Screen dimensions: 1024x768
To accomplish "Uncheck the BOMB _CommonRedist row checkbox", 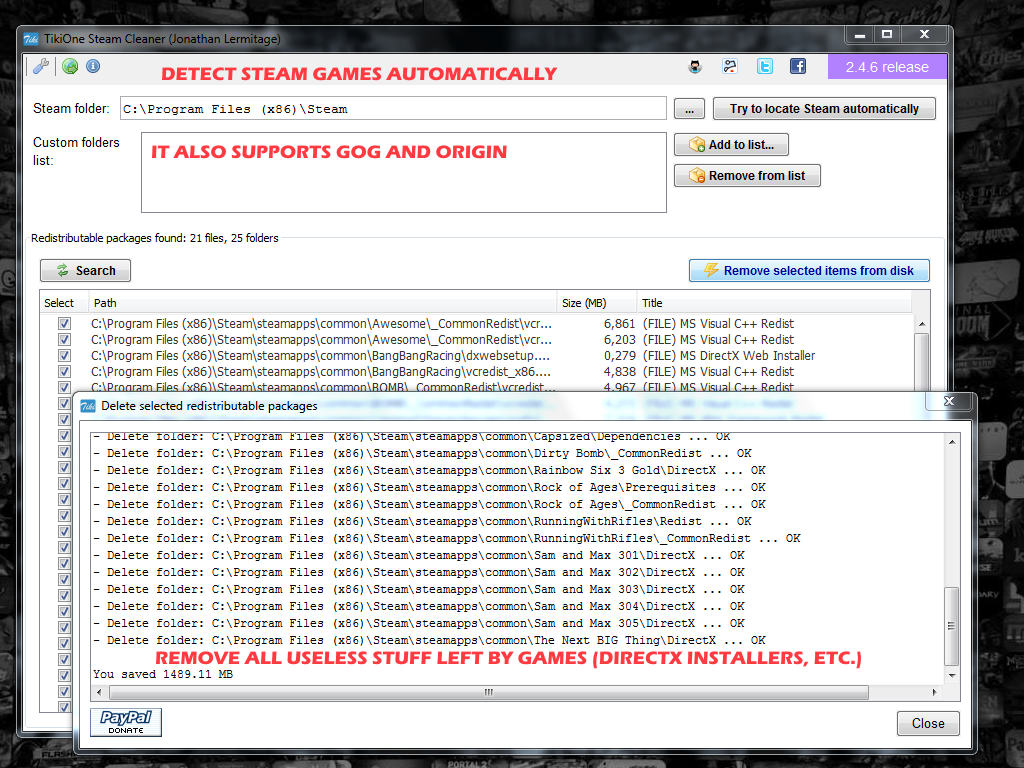I will [x=64, y=387].
